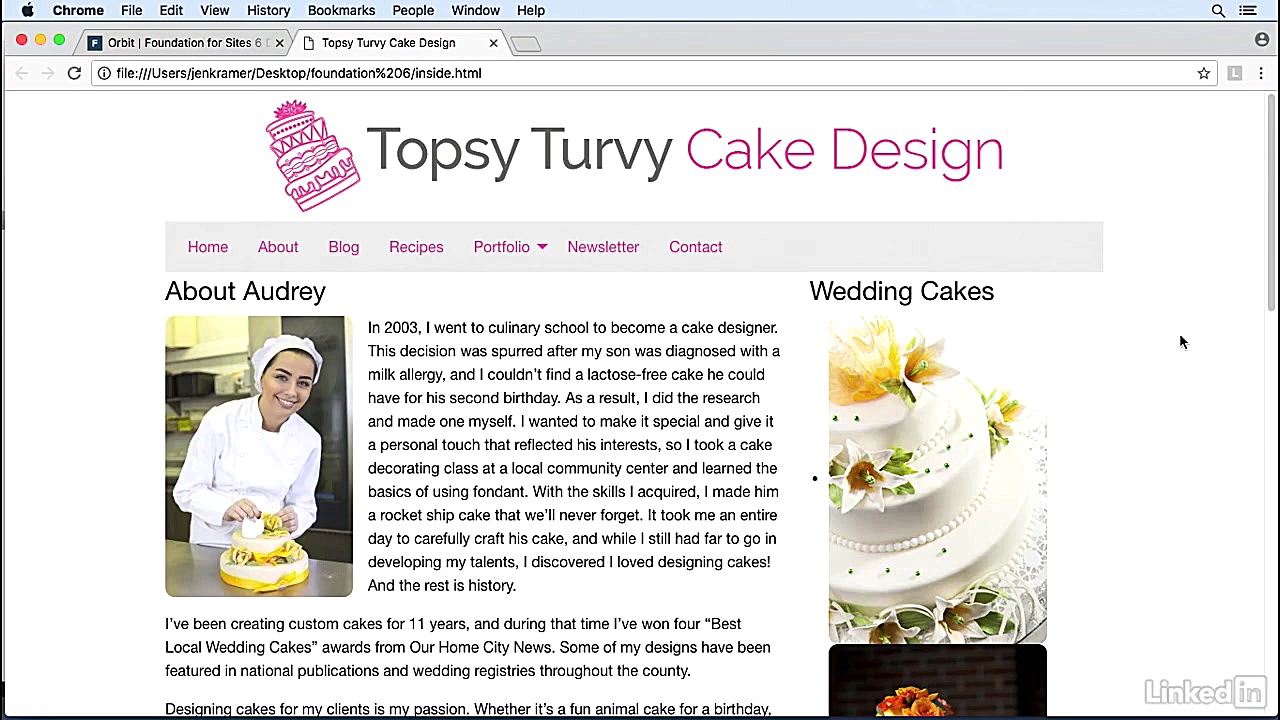Open the Chrome profile icon
This screenshot has width=1280, height=720.
(x=1262, y=40)
